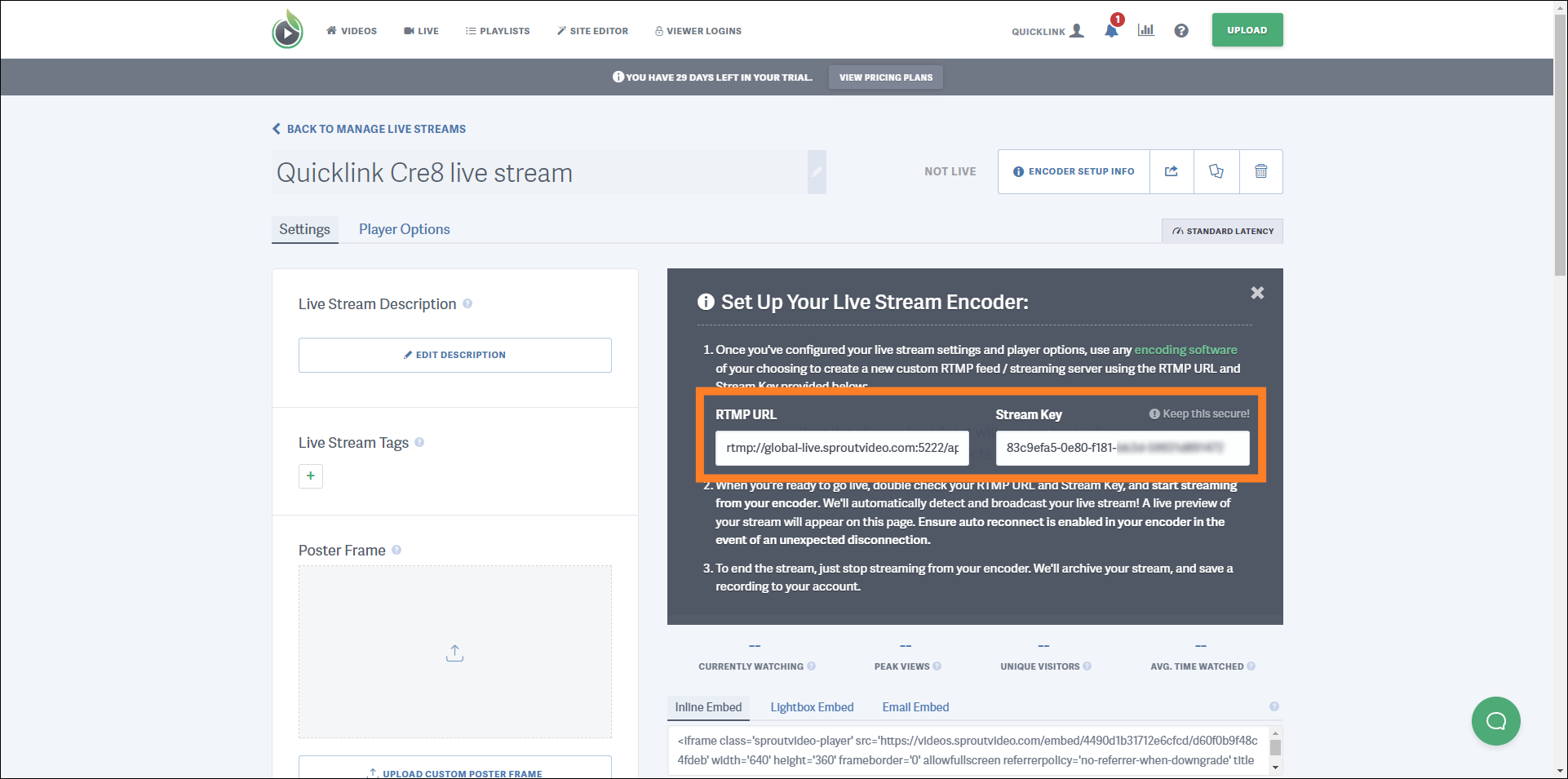Open the chat support bubble
This screenshot has width=1568, height=779.
[1495, 721]
